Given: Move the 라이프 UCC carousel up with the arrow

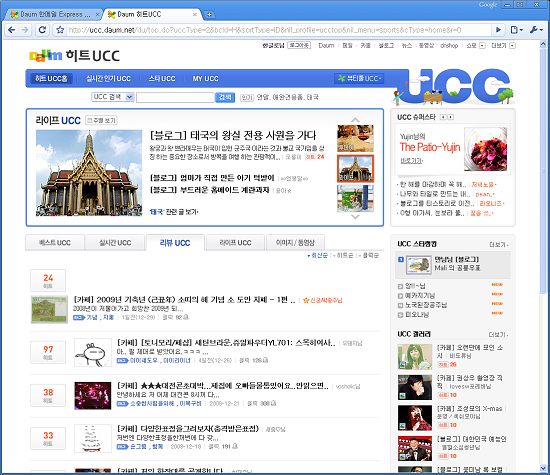Looking at the screenshot, I should (x=355, y=120).
